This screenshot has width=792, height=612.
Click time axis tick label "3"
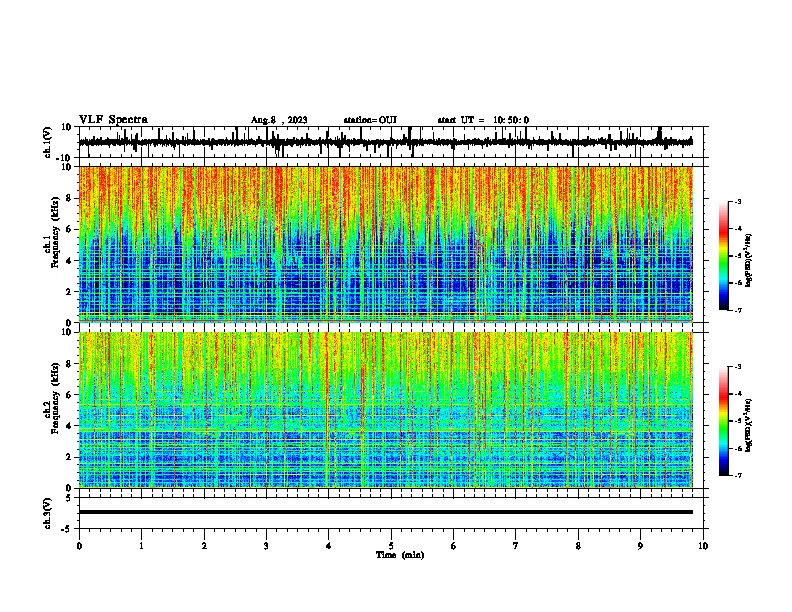click(x=266, y=546)
